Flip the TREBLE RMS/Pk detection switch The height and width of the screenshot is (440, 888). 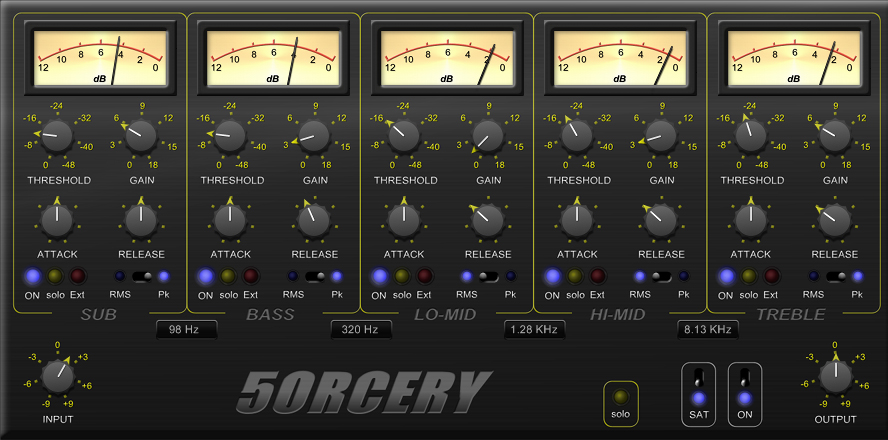click(835, 276)
